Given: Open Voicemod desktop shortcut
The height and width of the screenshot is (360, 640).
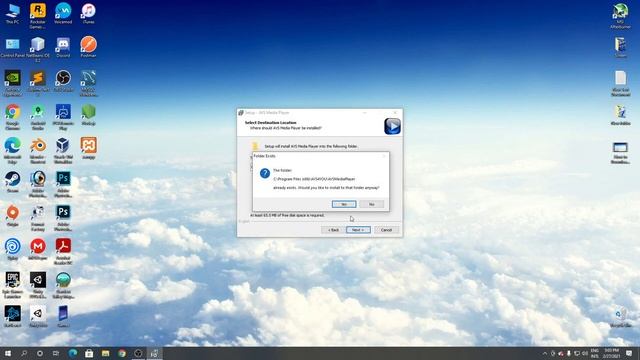Looking at the screenshot, I should pyautogui.click(x=63, y=14).
